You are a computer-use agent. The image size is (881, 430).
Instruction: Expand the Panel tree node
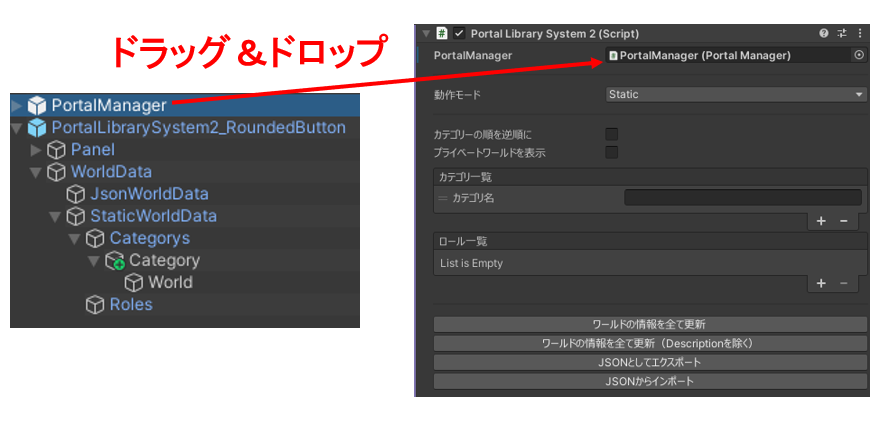coord(37,150)
